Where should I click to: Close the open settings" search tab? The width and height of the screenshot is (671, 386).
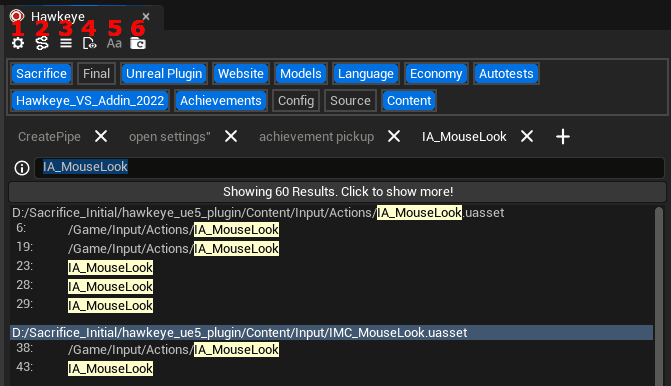pyautogui.click(x=231, y=137)
